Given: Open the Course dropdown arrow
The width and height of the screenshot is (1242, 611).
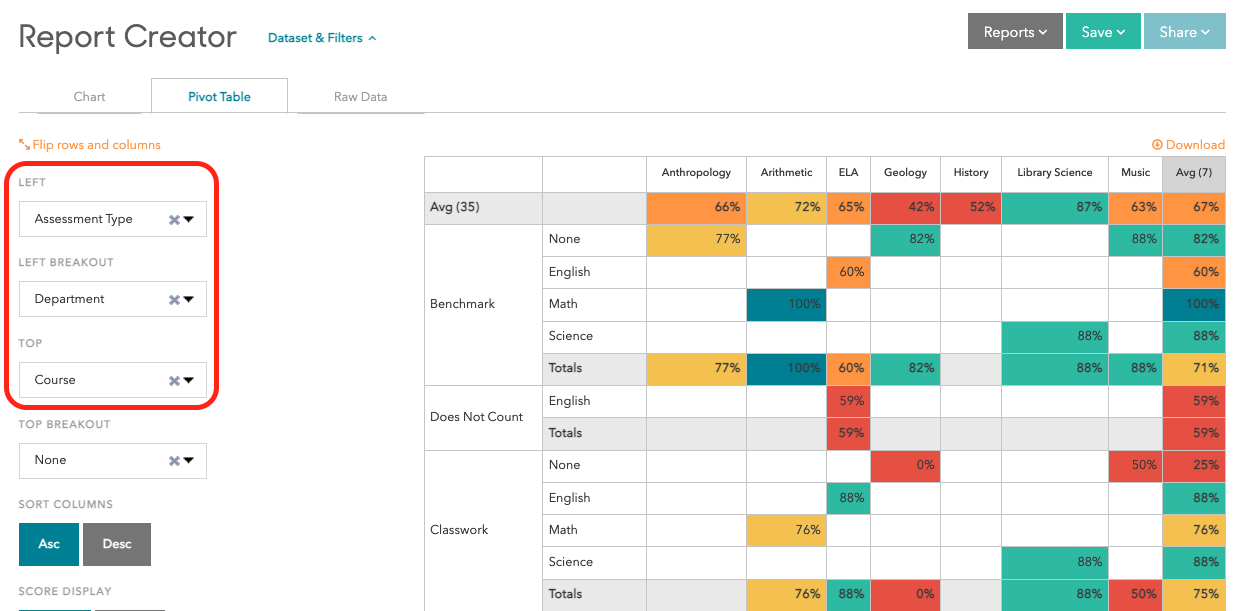Looking at the screenshot, I should tap(188, 380).
